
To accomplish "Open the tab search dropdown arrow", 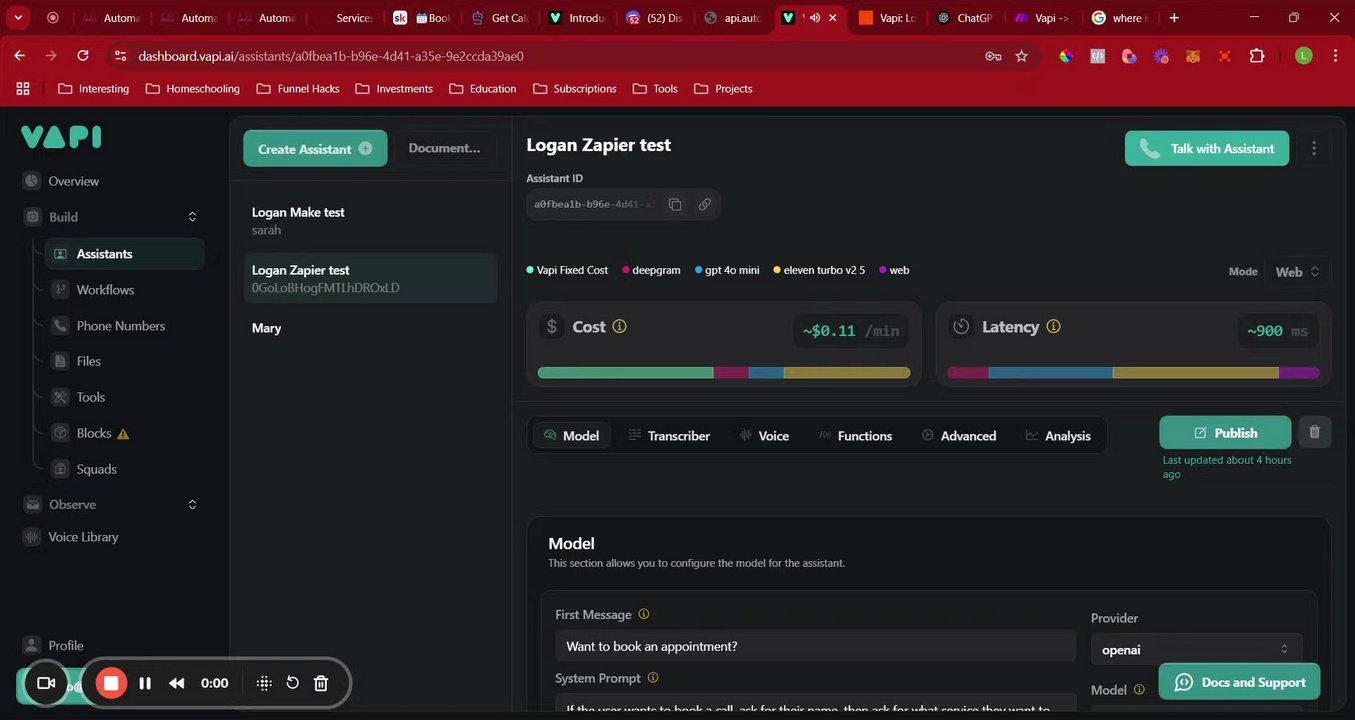I will tap(18, 18).
